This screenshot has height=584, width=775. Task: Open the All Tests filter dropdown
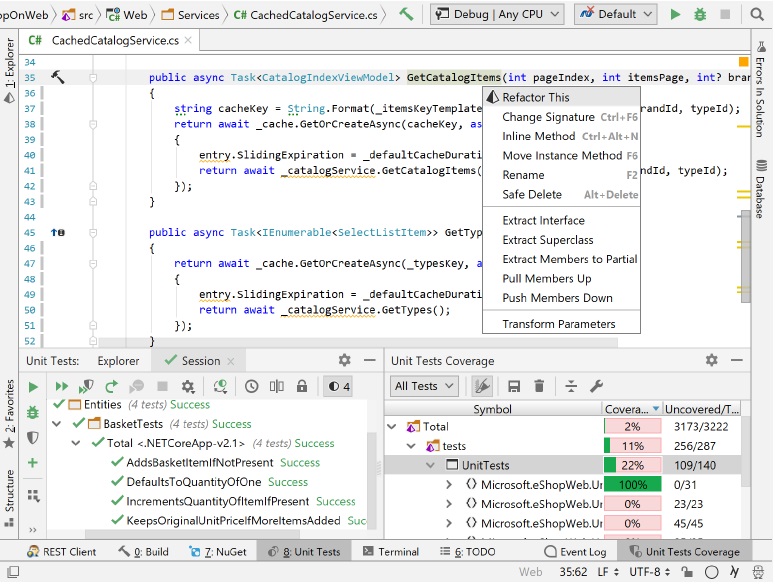click(424, 386)
